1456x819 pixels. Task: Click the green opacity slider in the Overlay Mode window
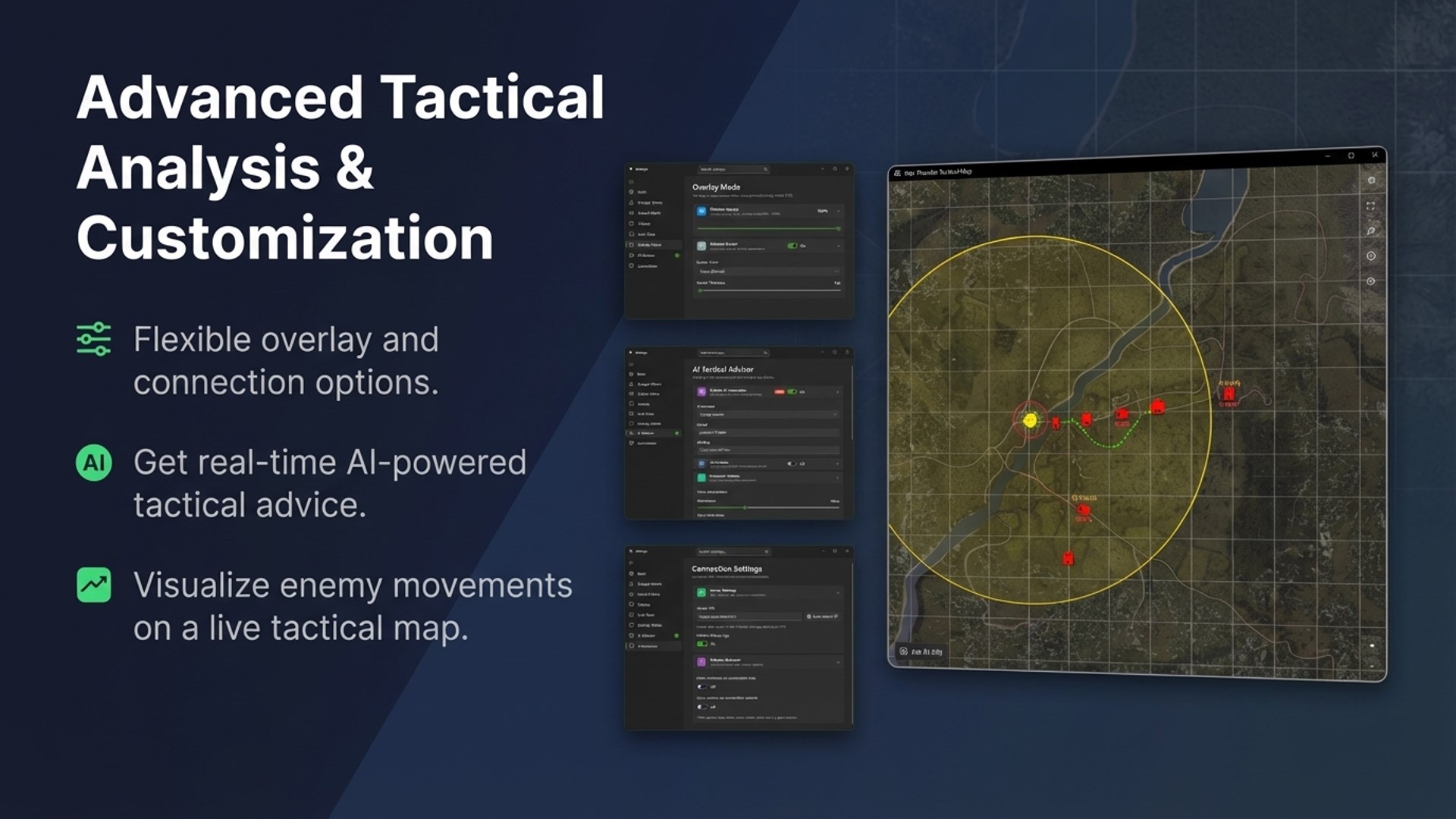pos(767,227)
